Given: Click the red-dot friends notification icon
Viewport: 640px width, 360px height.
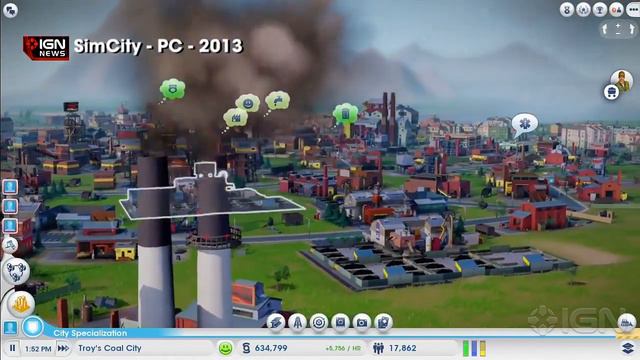Looking at the screenshot, I should (616, 9).
